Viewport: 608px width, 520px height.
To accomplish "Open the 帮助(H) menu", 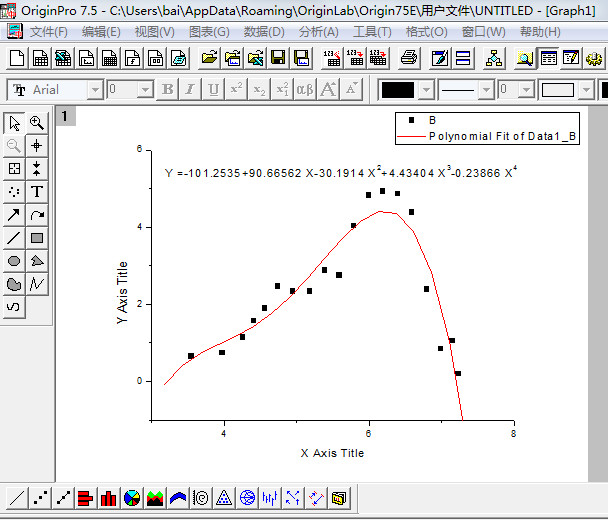I will tap(541, 32).
